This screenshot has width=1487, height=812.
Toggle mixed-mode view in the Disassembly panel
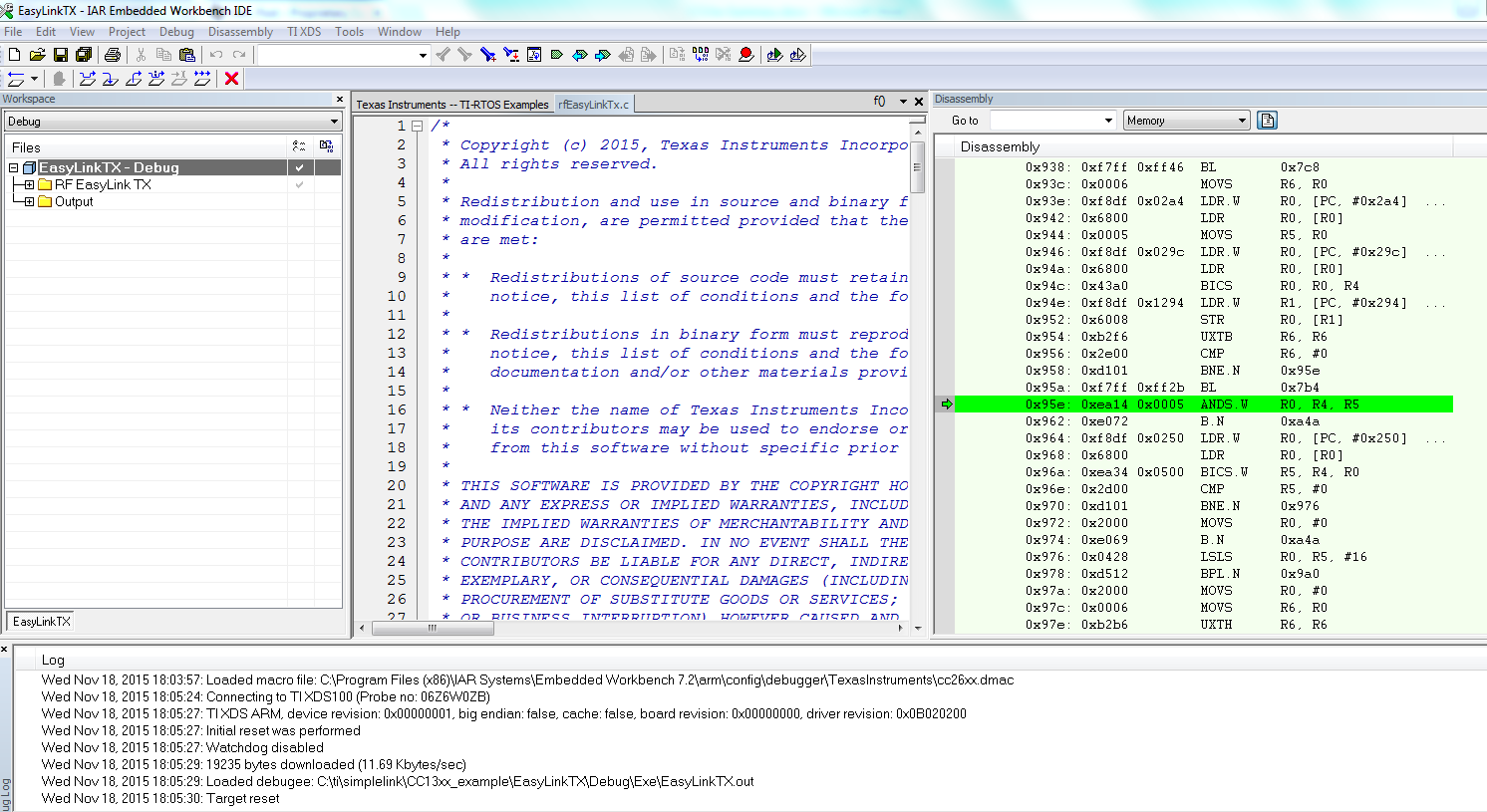(1267, 120)
